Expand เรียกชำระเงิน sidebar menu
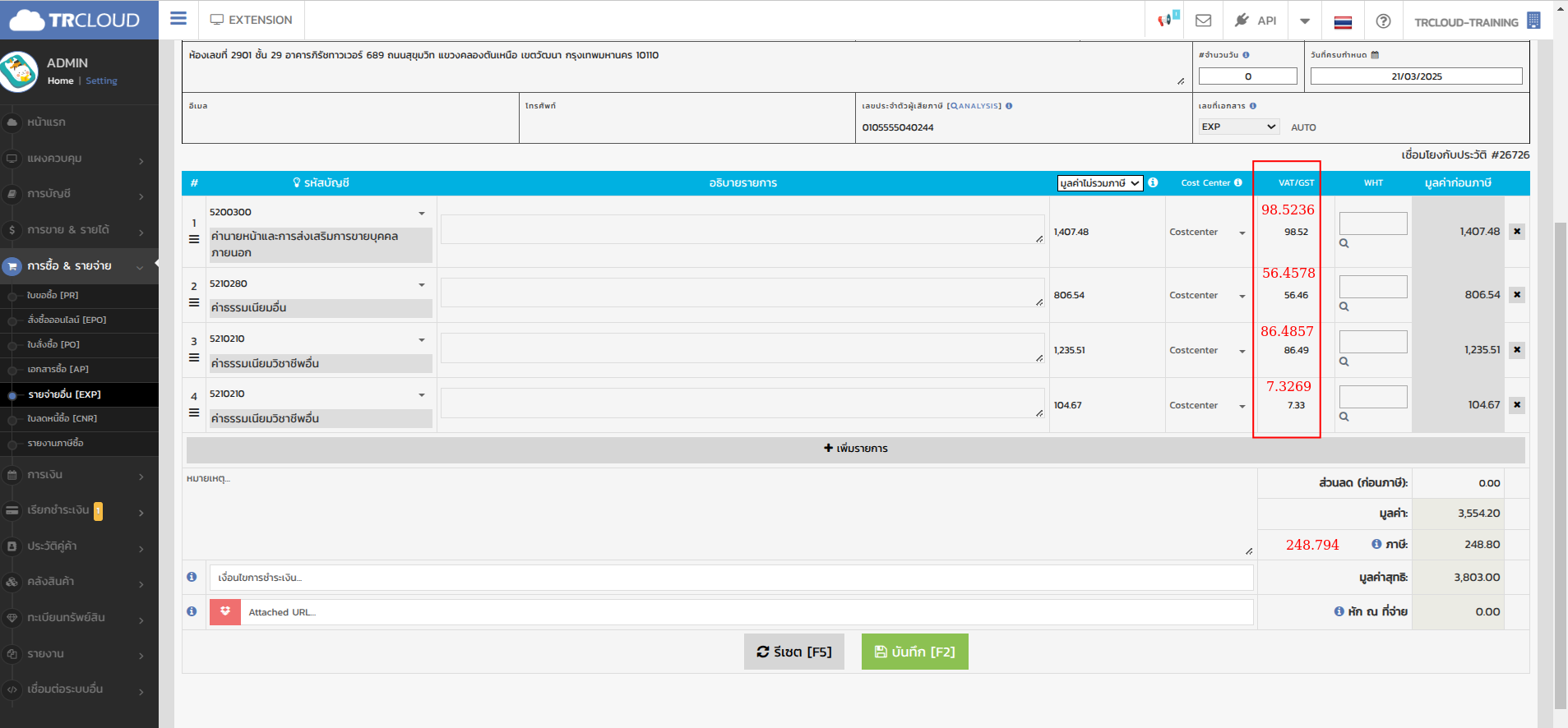Viewport: 1568px width, 728px height. tap(79, 510)
